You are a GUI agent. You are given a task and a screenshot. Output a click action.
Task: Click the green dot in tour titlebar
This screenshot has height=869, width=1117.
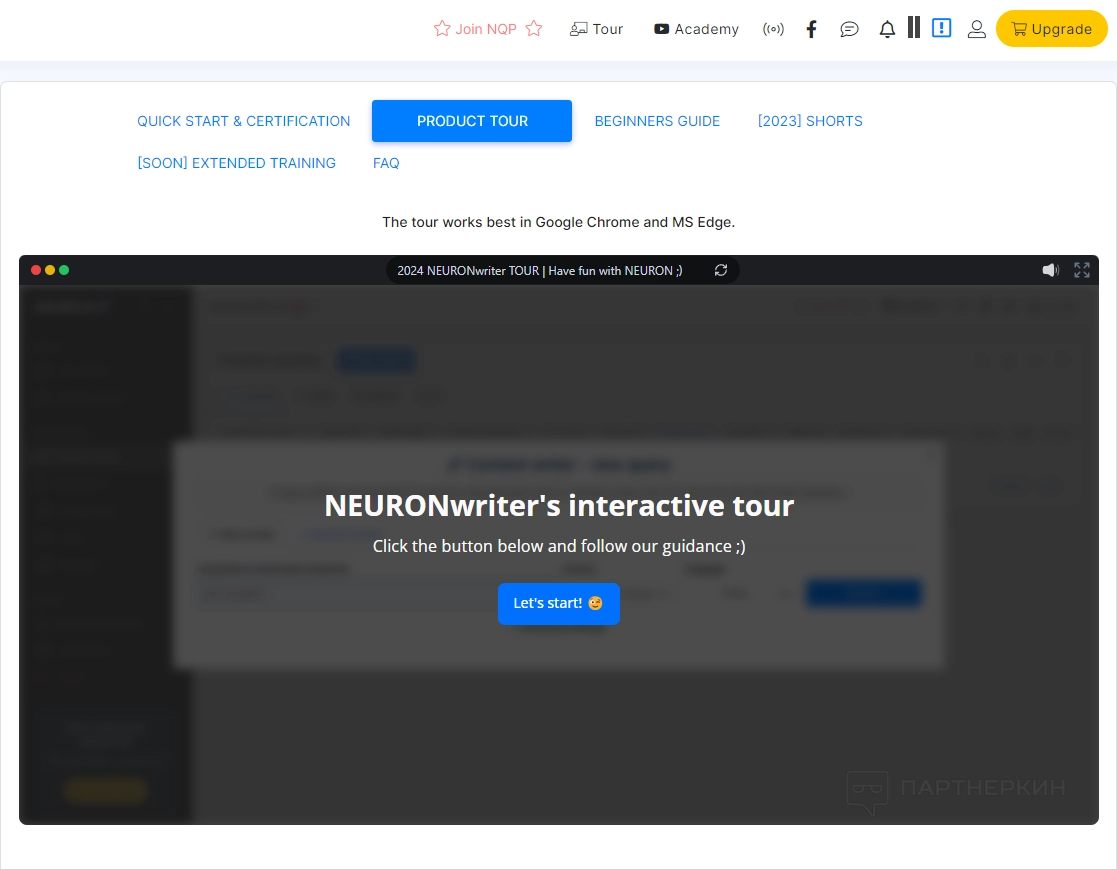point(64,270)
